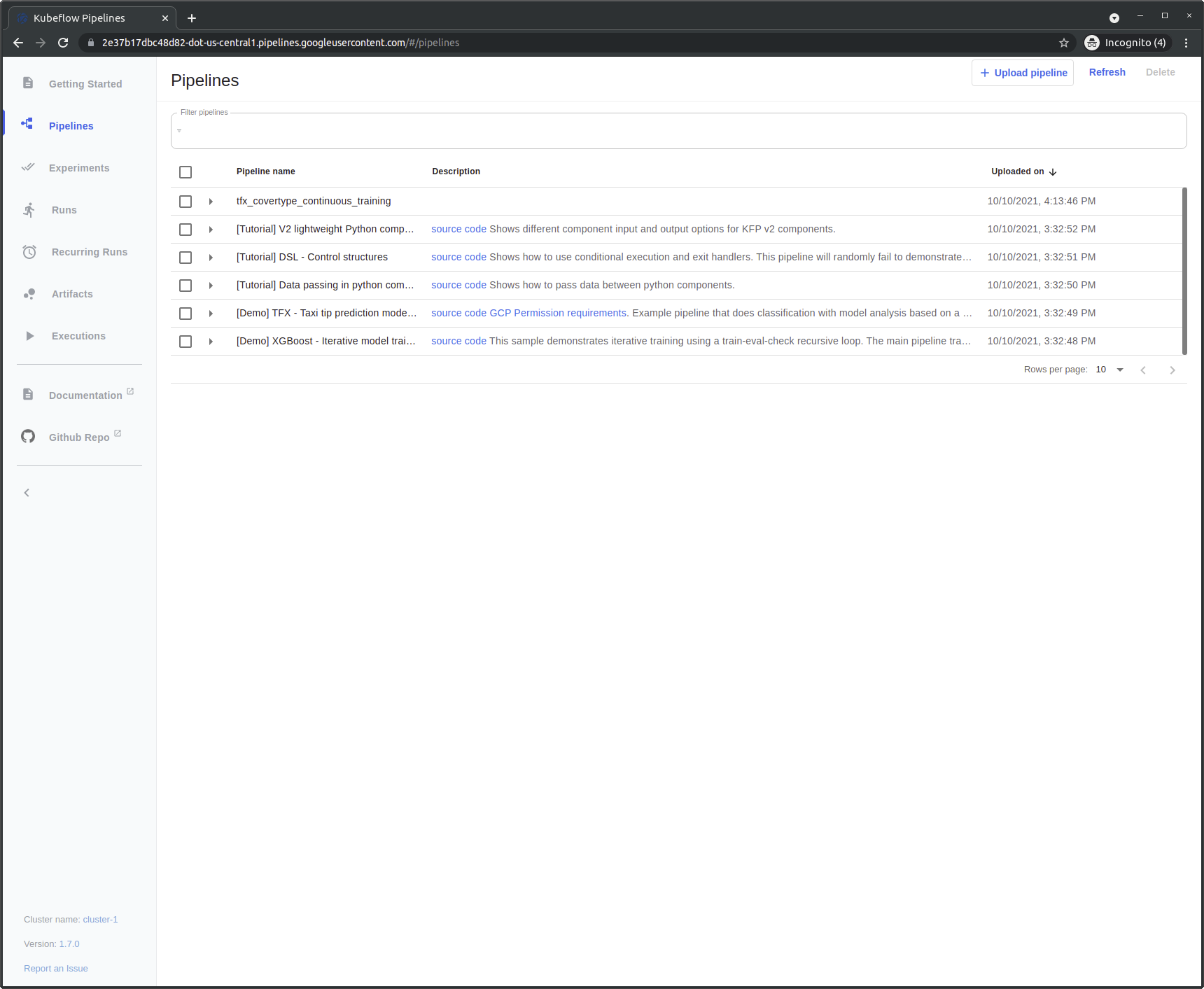Expand the Data passing in python row
The image size is (1204, 989).
[x=211, y=286]
